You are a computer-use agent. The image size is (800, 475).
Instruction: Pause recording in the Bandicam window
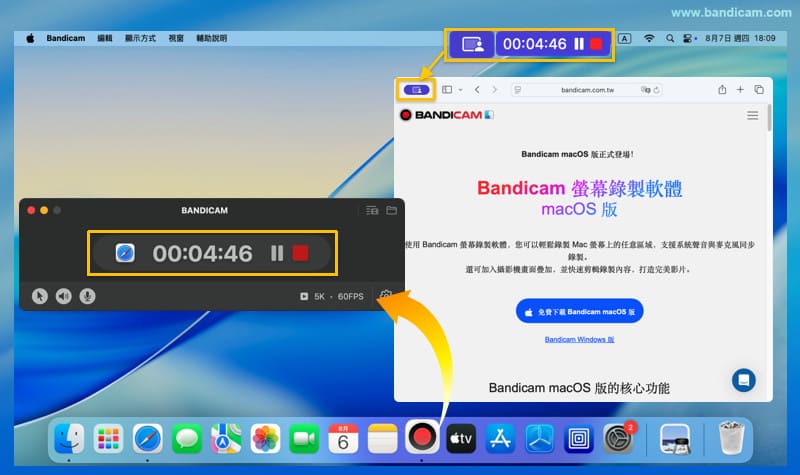277,253
